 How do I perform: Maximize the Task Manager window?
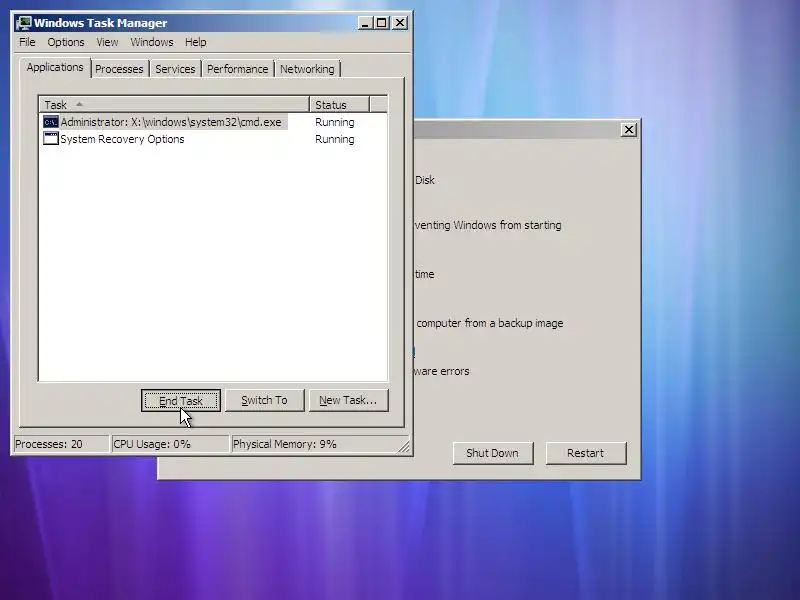click(381, 23)
